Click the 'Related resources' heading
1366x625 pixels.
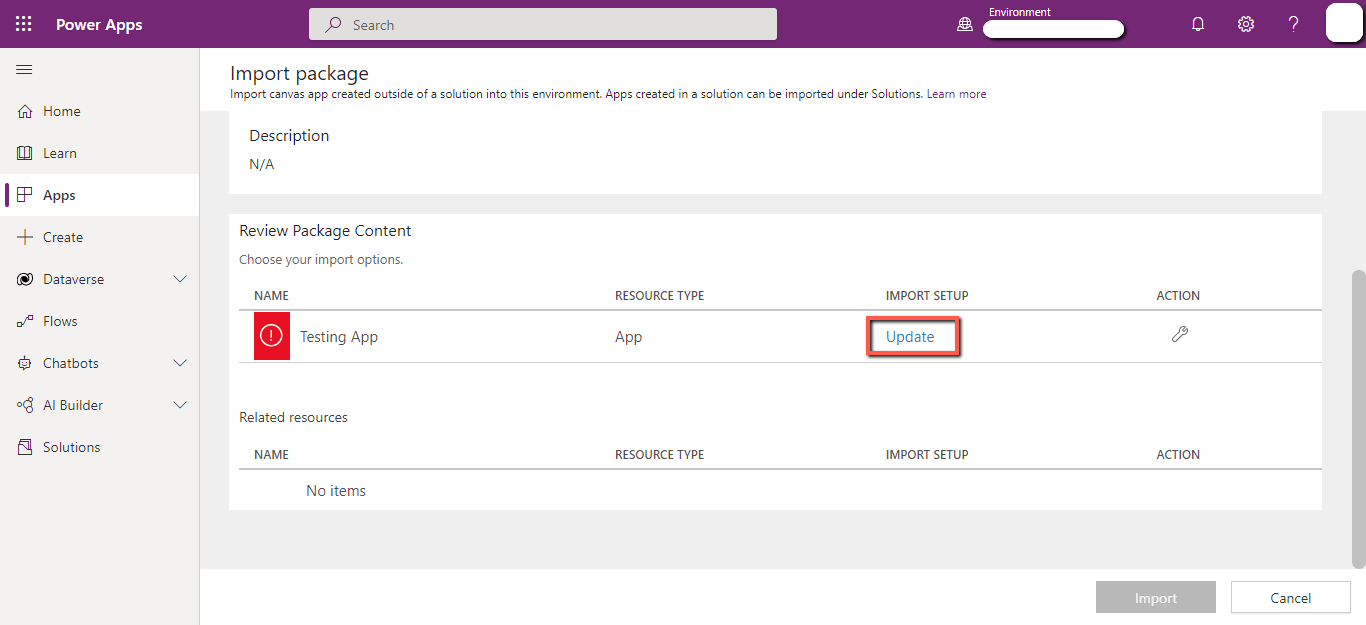pyautogui.click(x=293, y=417)
